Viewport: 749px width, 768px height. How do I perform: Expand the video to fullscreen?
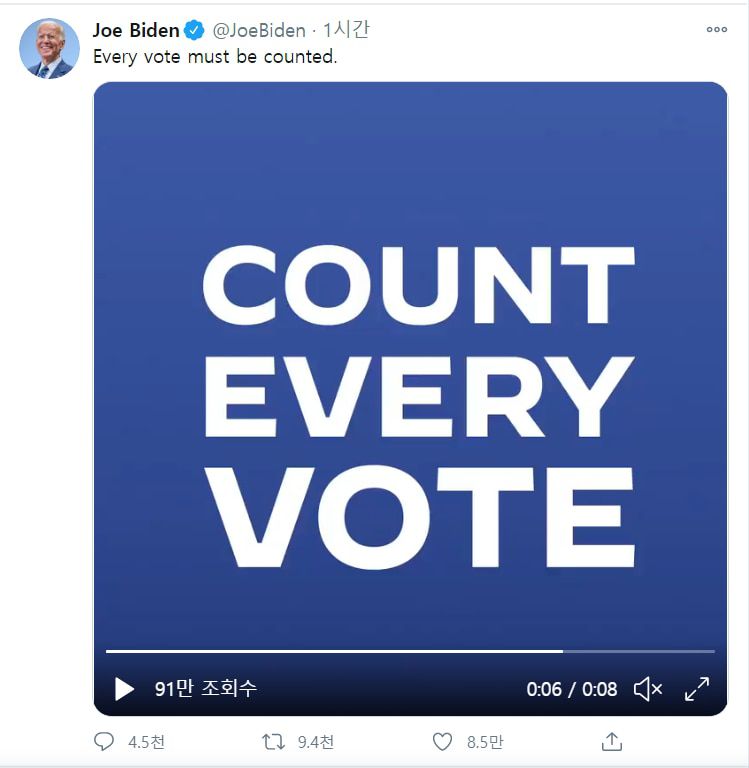tap(696, 689)
